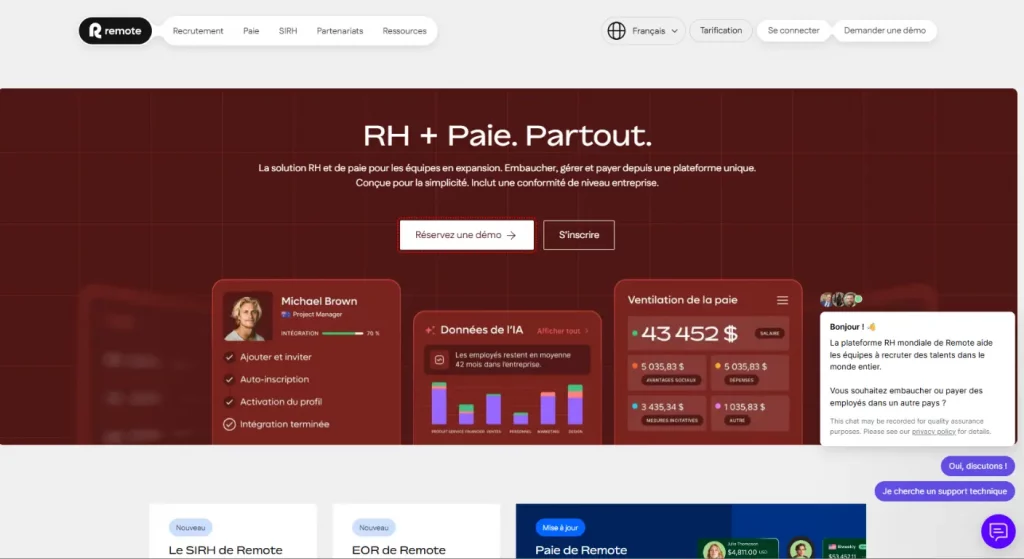Toggle the Intégration terminée checkmark
Image resolution: width=1024 pixels, height=559 pixels.
click(229, 424)
